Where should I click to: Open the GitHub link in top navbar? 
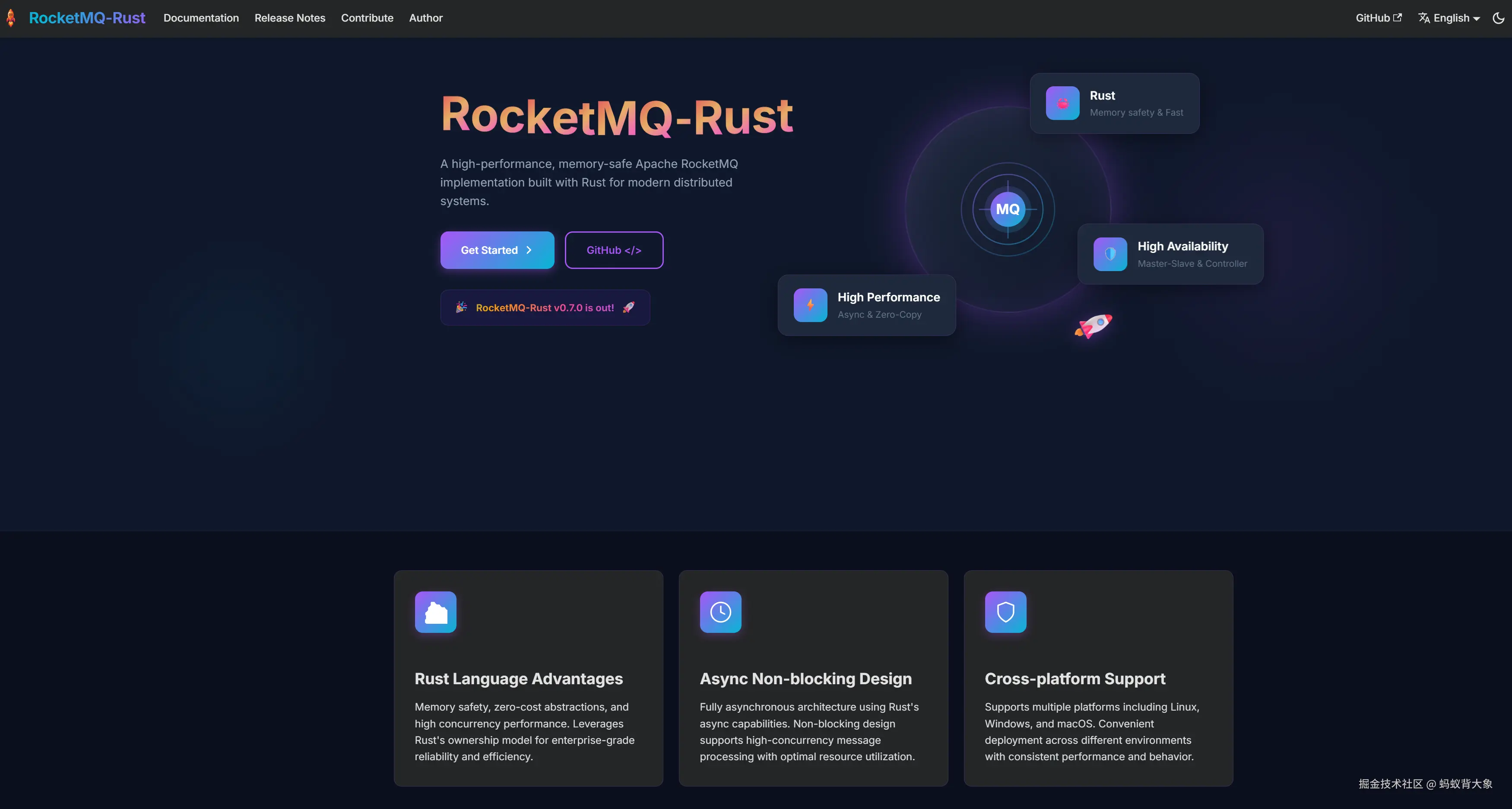pos(1378,18)
